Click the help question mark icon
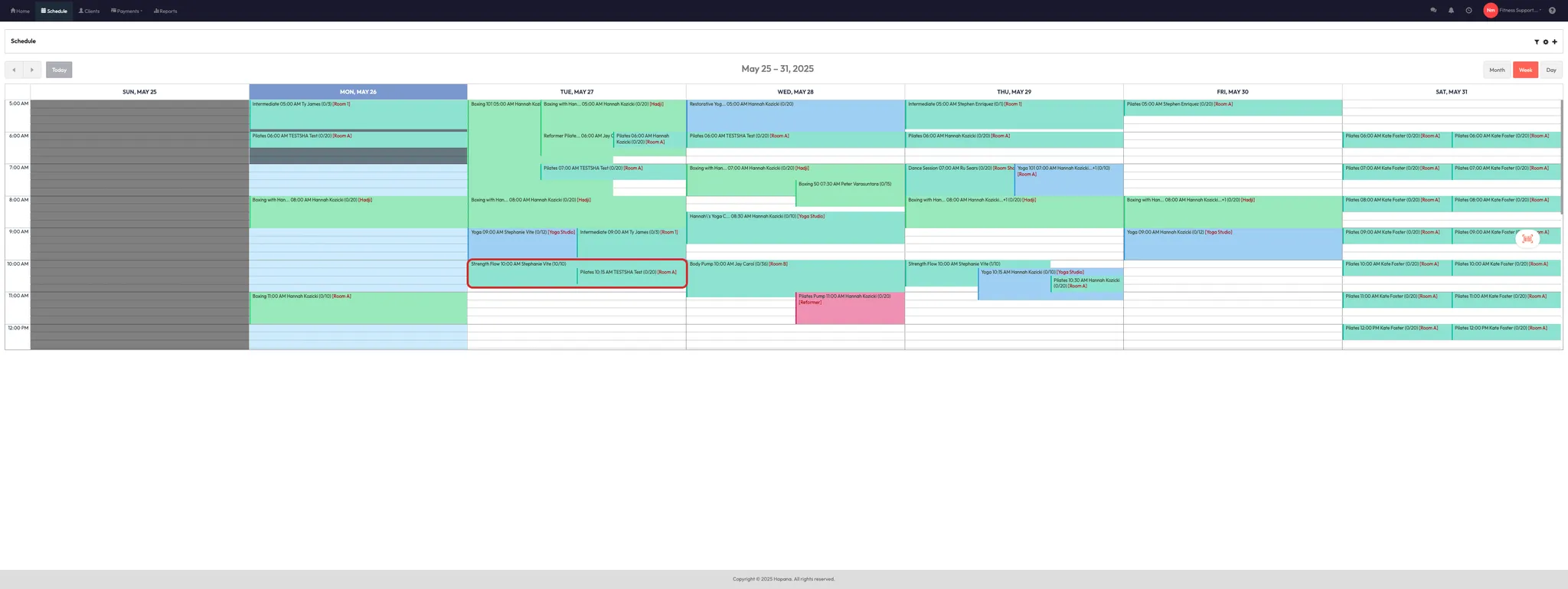 1552,11
